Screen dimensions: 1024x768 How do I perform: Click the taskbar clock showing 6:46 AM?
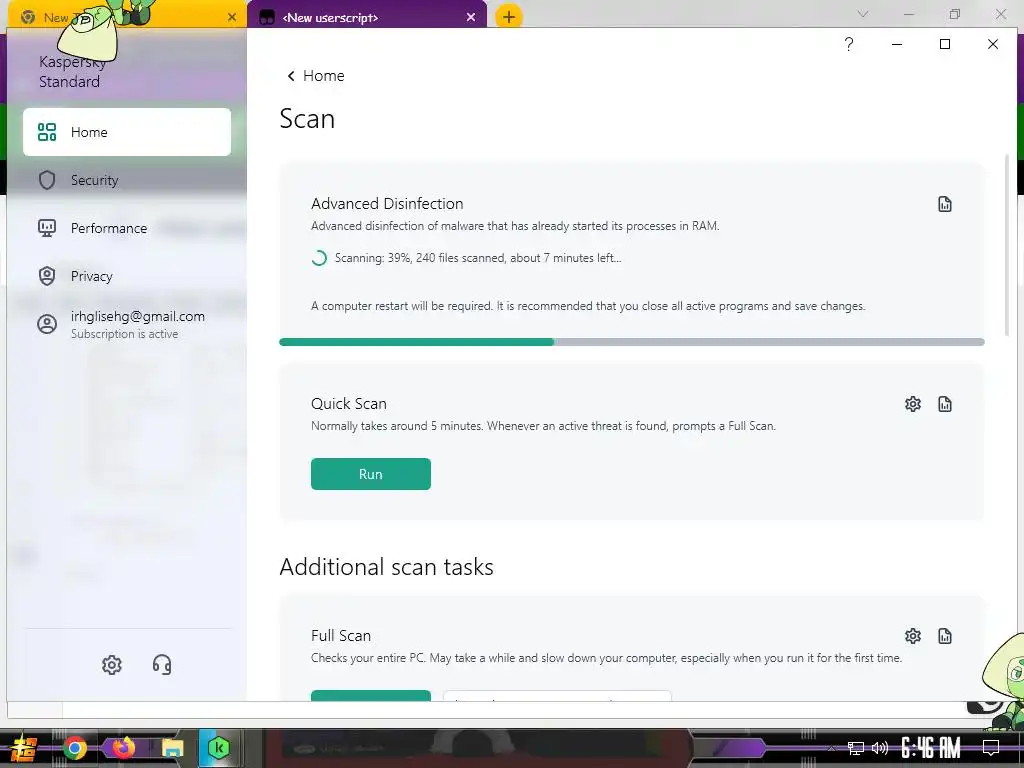(x=931, y=748)
